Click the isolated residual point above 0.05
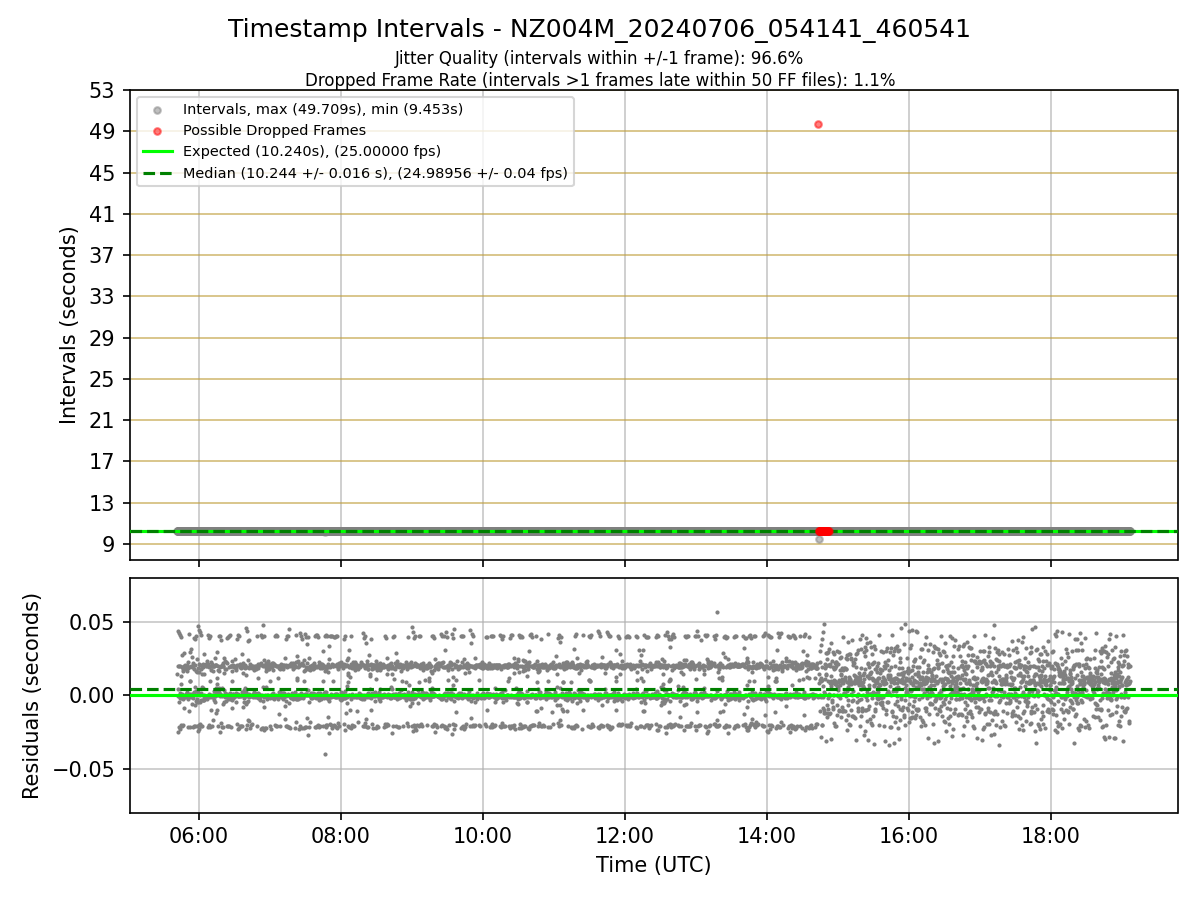This screenshot has width=1200, height=900. 716,612
